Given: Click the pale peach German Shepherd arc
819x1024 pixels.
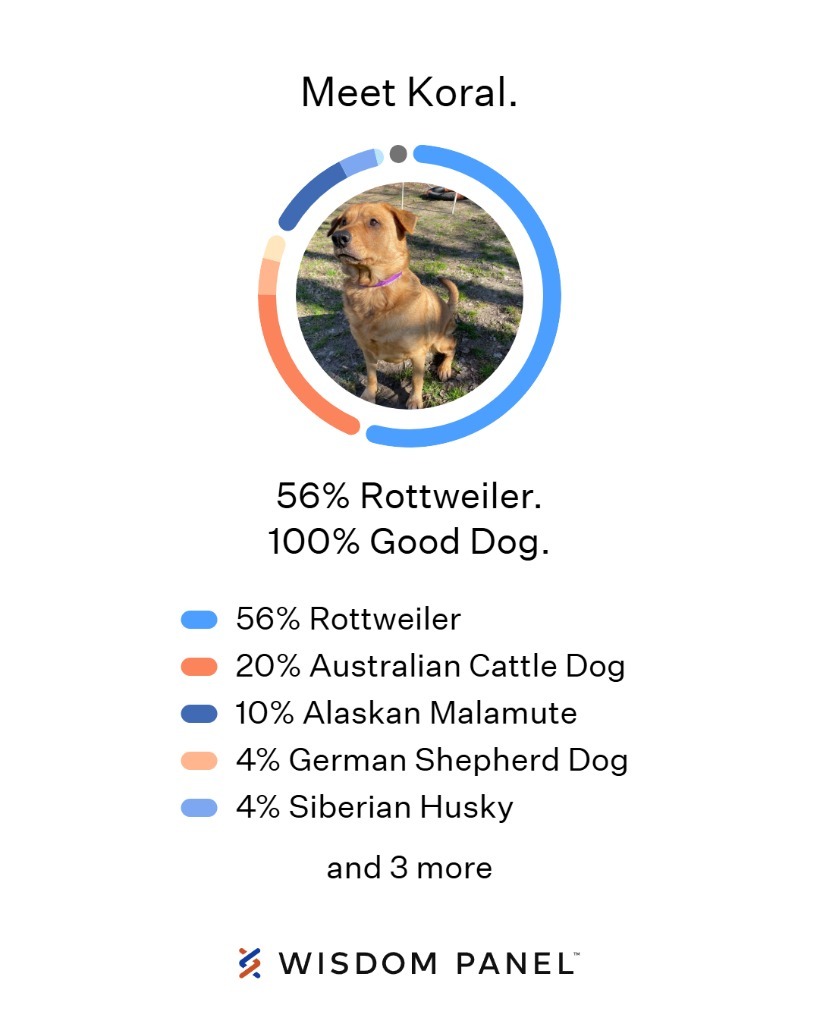Looking at the screenshot, I should coord(268,276).
